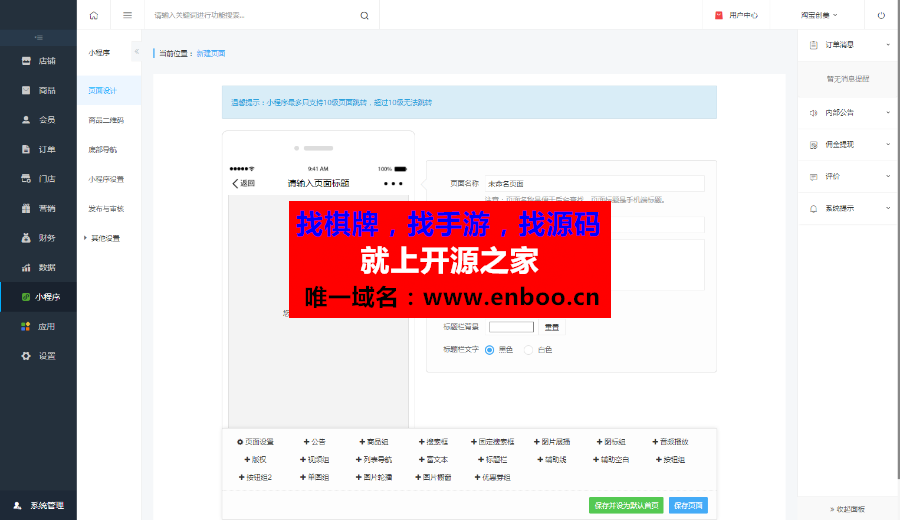Collapse the right panel via 收起面板
The image size is (900, 520).
click(847, 509)
